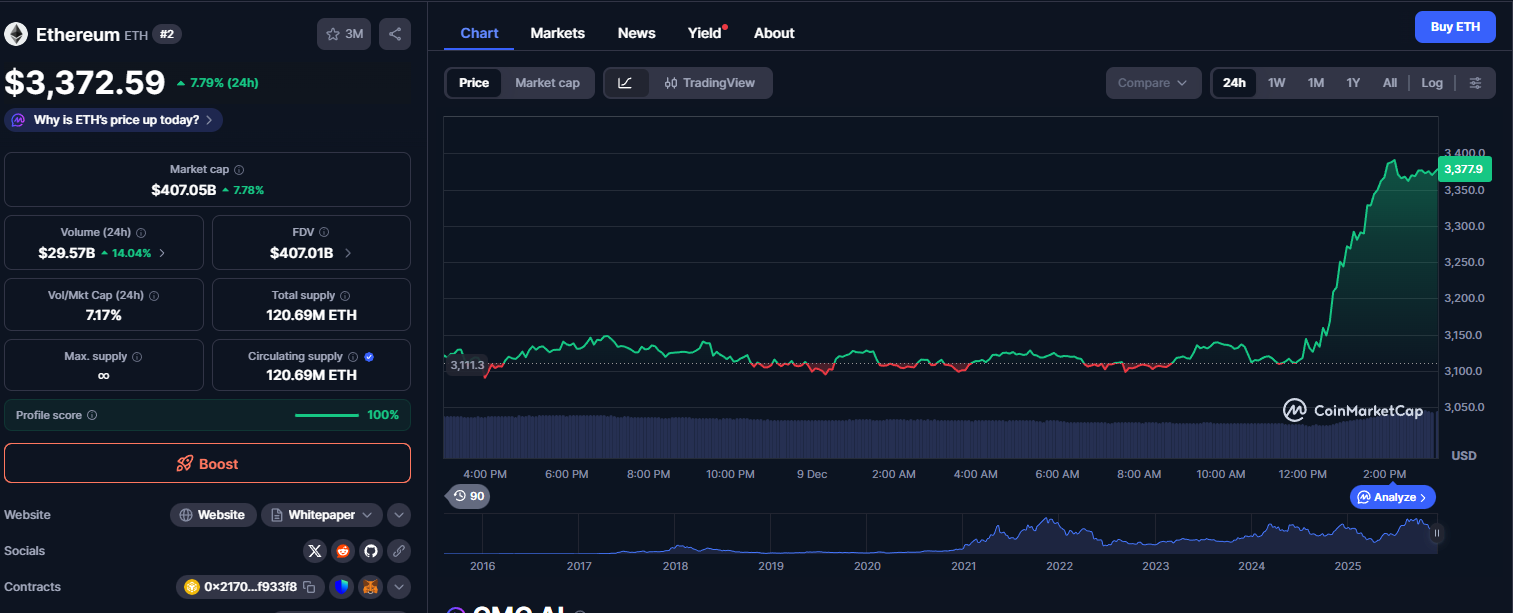The width and height of the screenshot is (1513, 613).
Task: Copy the Ethereum contract address
Action: [308, 587]
